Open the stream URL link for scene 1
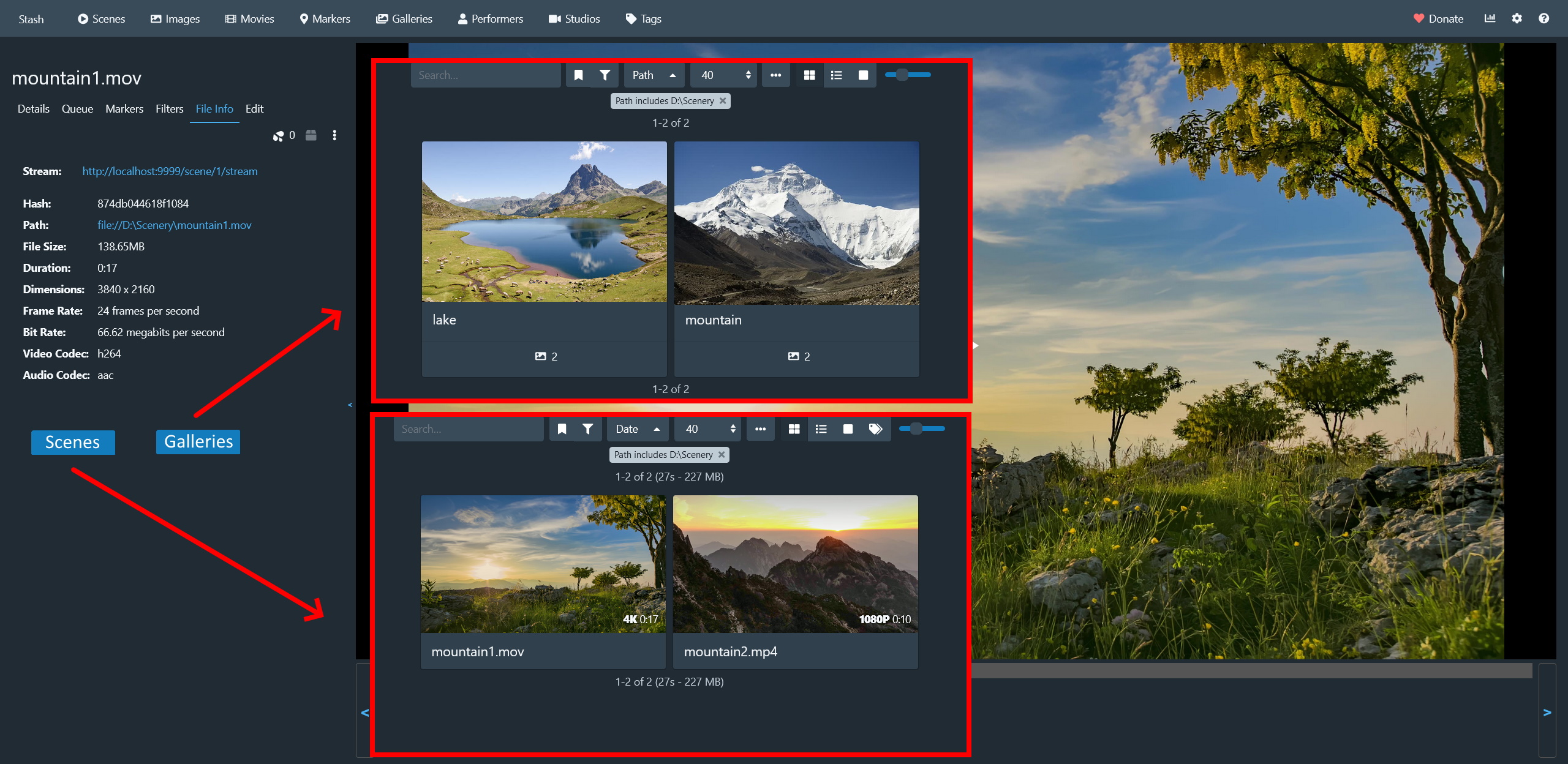Viewport: 1568px width, 764px height. [x=169, y=171]
